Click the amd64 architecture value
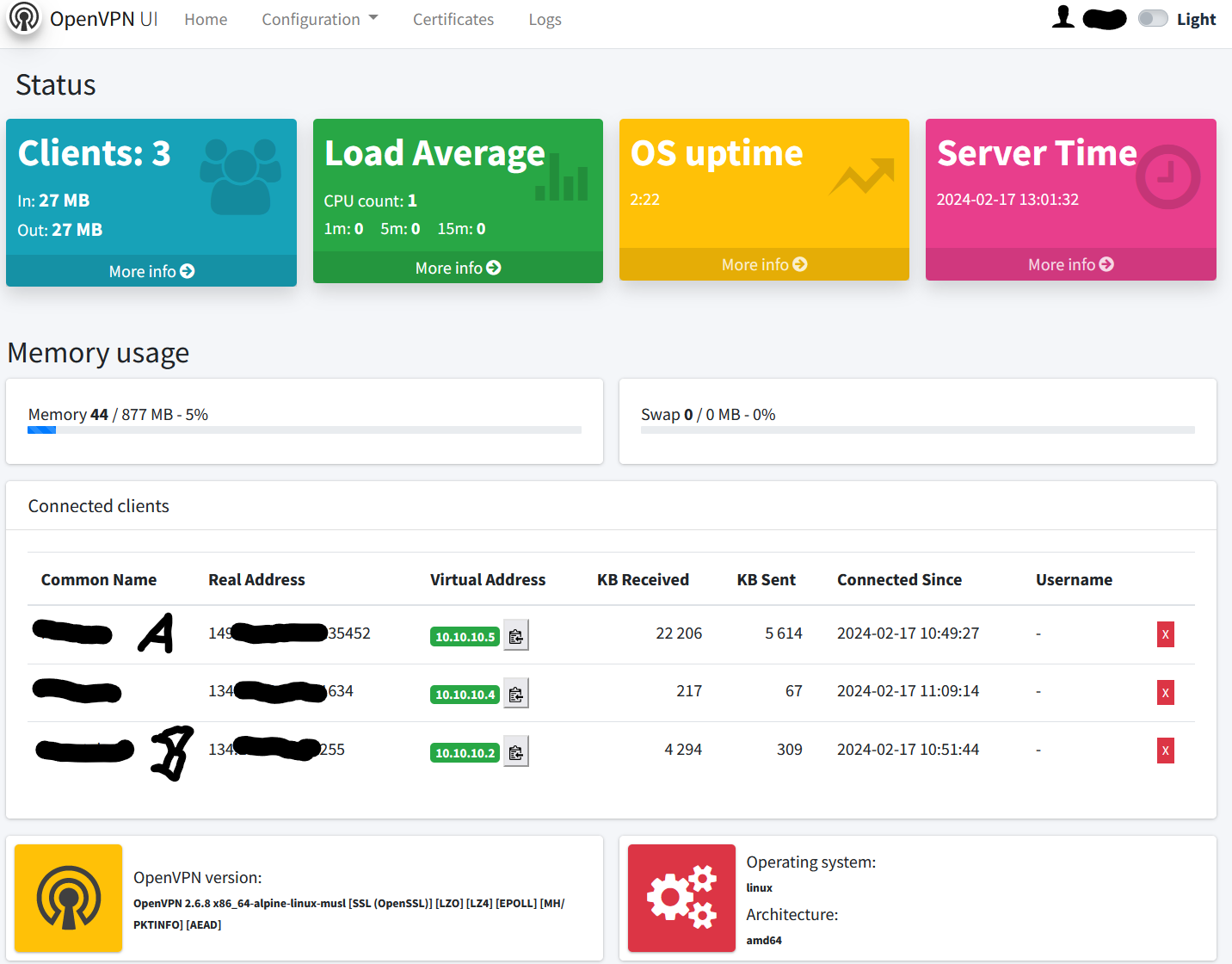The width and height of the screenshot is (1232, 964). click(x=764, y=940)
